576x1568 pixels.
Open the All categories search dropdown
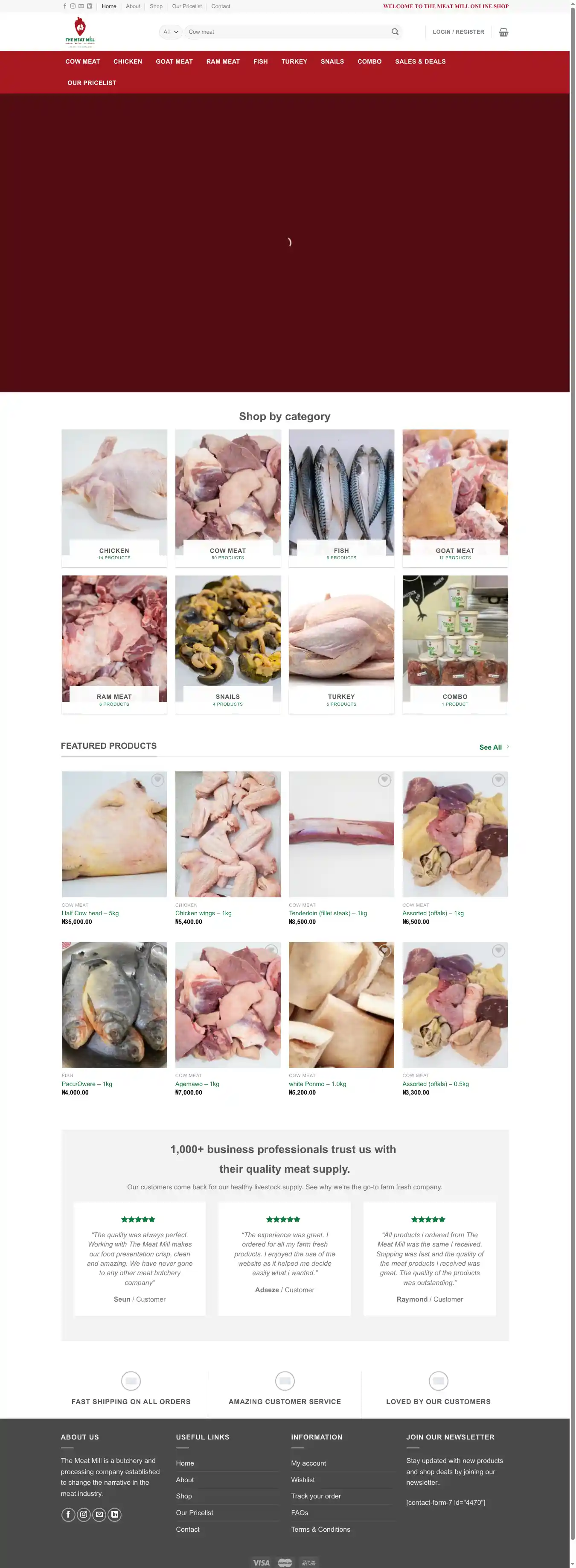point(171,32)
